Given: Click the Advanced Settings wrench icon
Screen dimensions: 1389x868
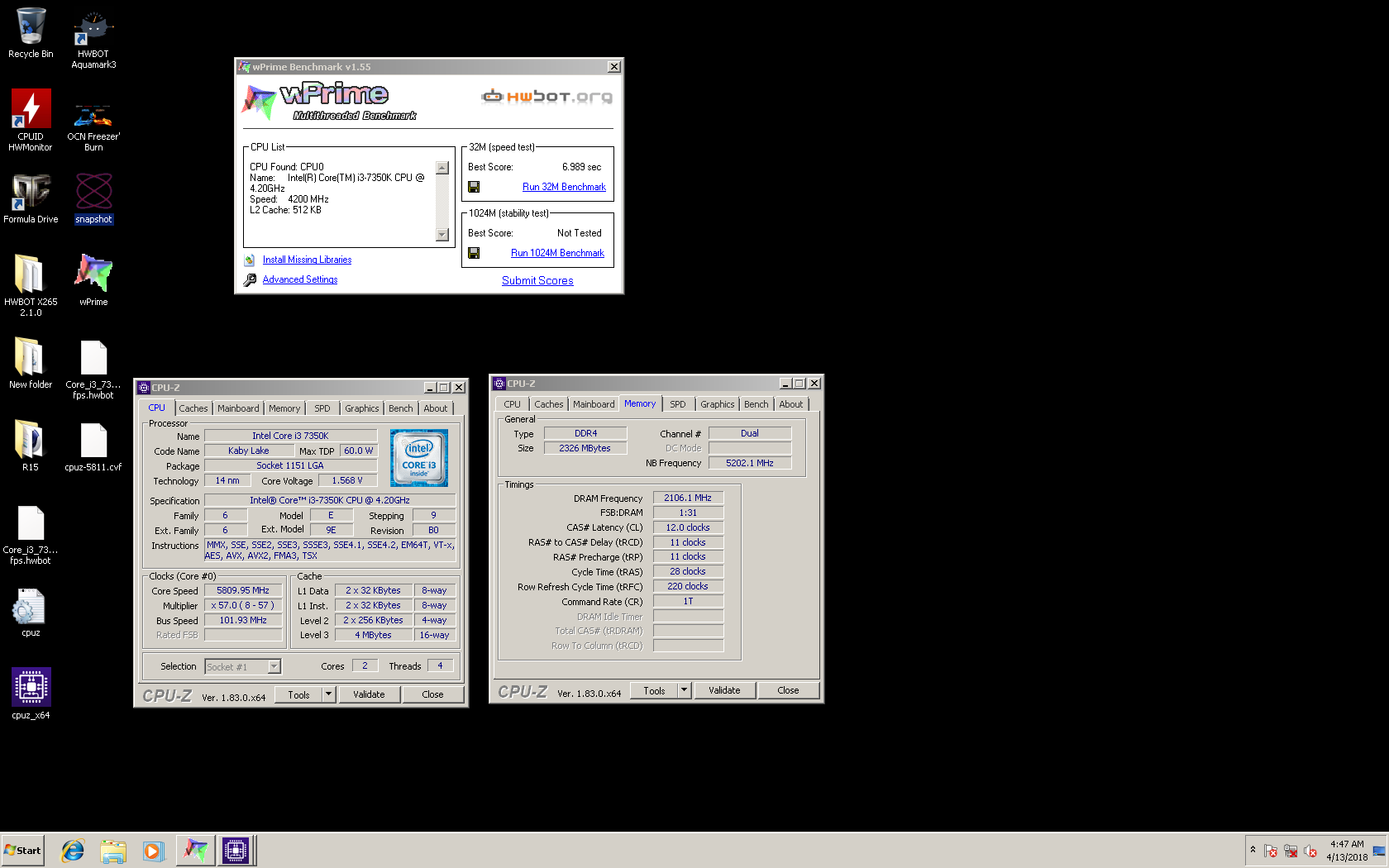Looking at the screenshot, I should 250,280.
